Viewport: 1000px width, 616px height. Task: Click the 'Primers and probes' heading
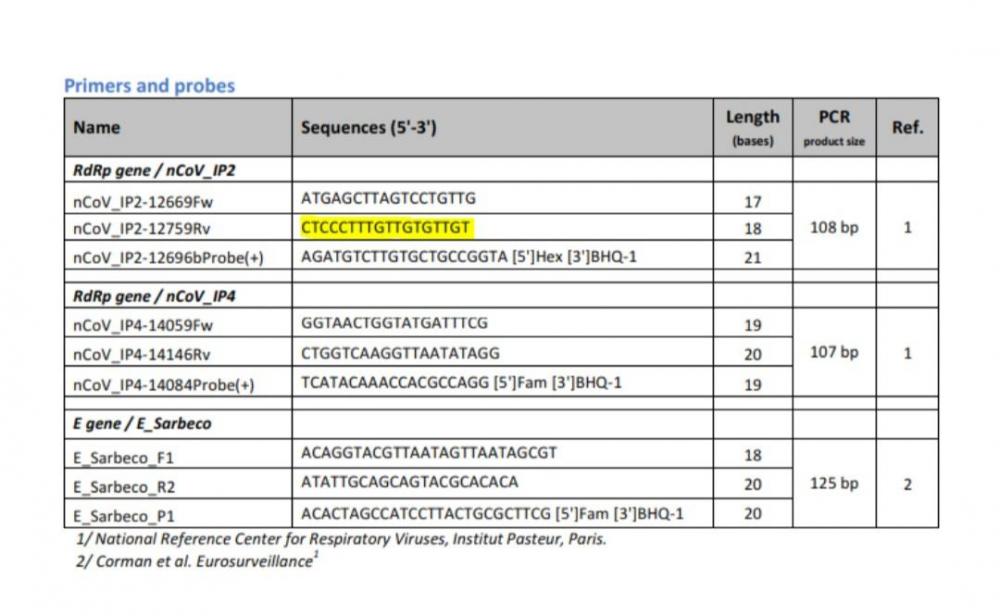[x=149, y=86]
